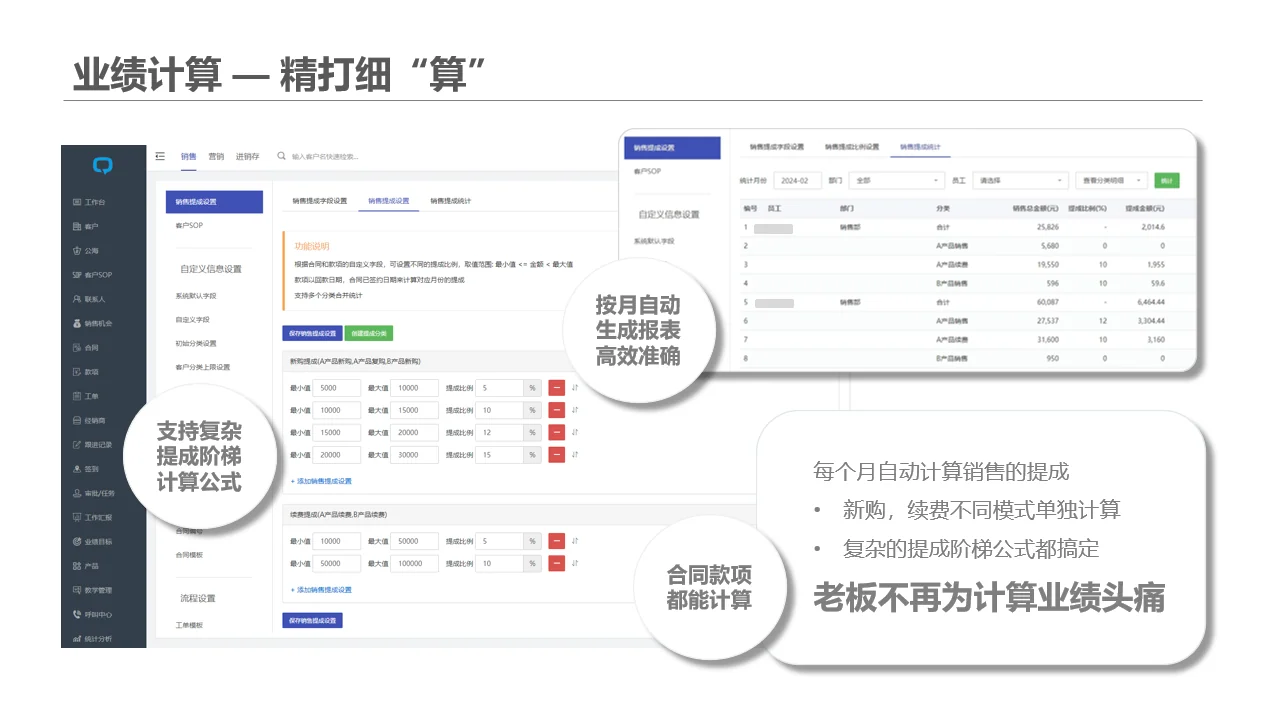Click 添加销售提成设置 link under 续费提成
Screen dimensions: 1265x702
pyautogui.click(x=321, y=590)
